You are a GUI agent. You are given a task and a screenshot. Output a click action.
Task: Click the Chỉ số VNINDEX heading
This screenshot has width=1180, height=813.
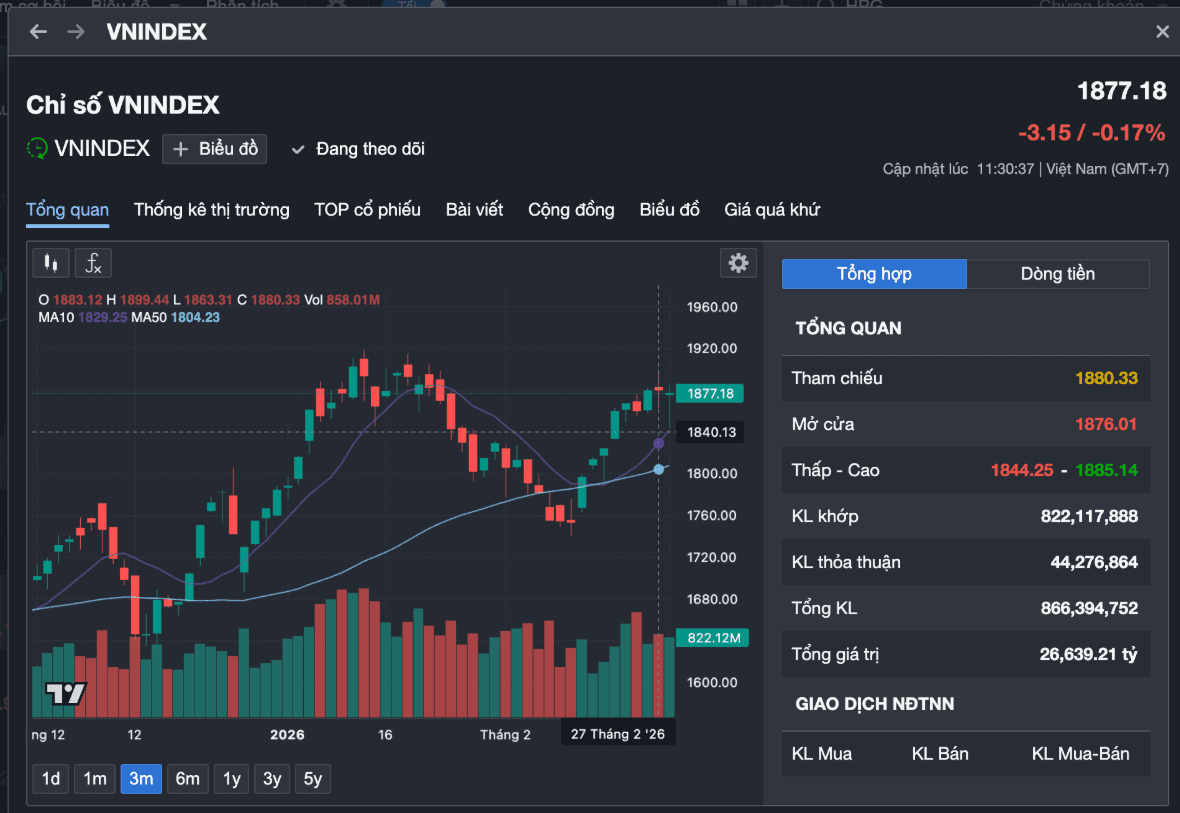(123, 105)
